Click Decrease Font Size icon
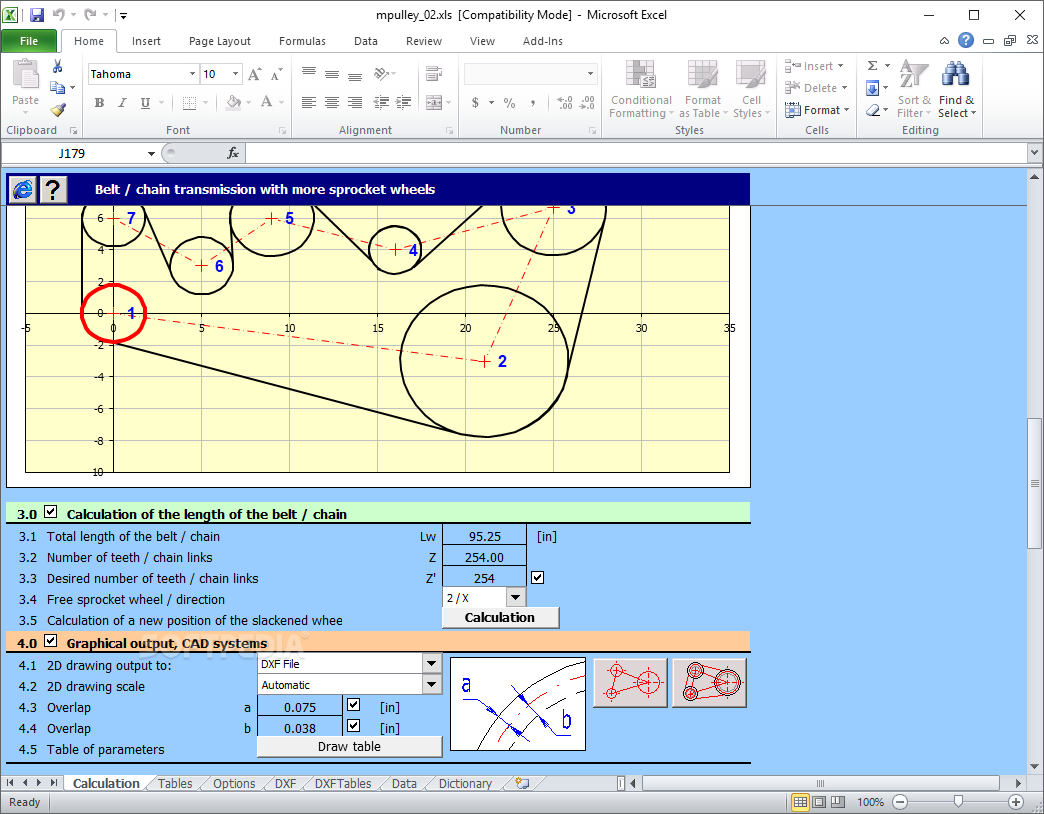Screen dimensions: 1044x814 [277, 75]
